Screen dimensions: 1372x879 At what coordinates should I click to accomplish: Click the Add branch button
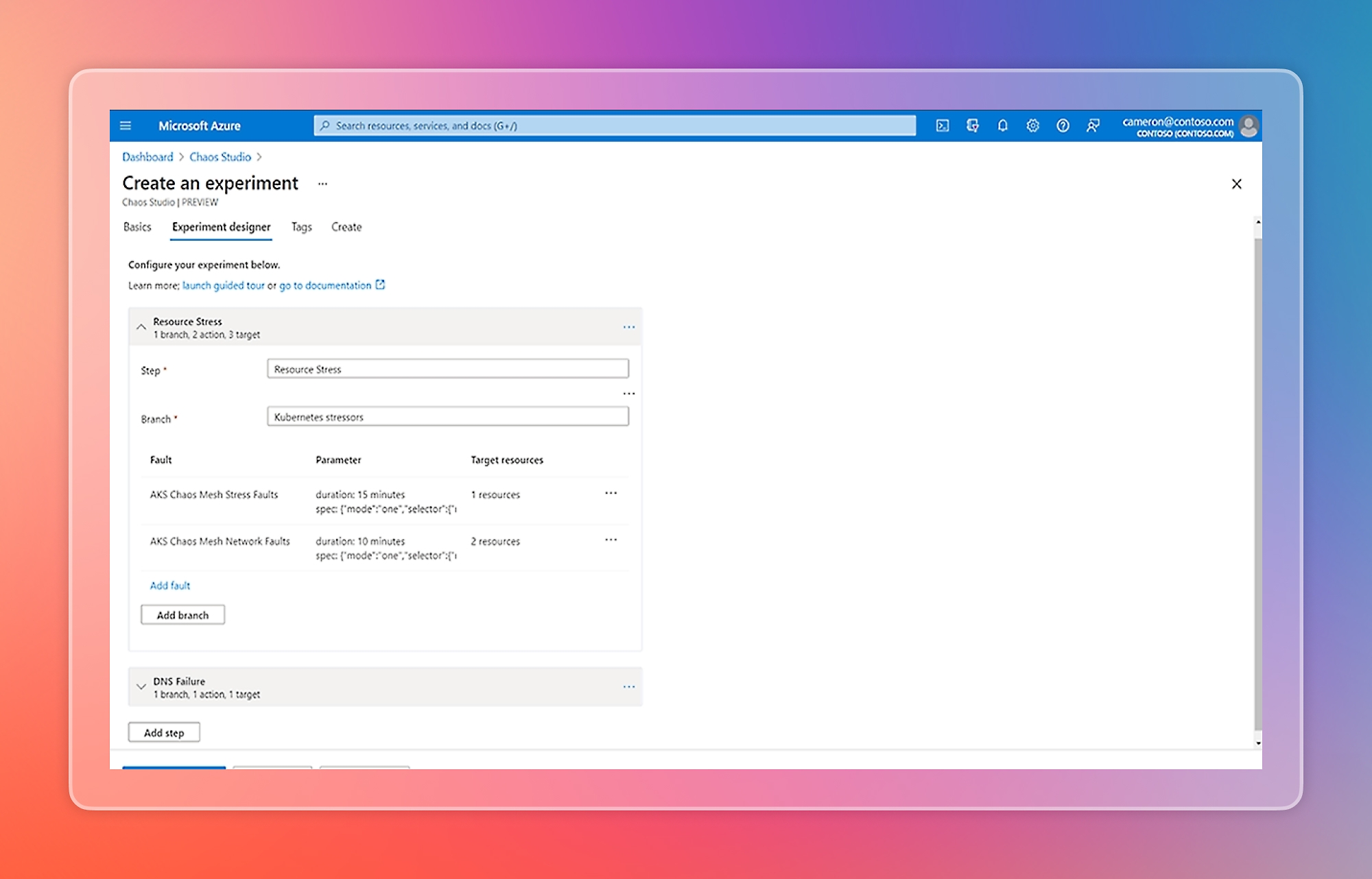182,615
